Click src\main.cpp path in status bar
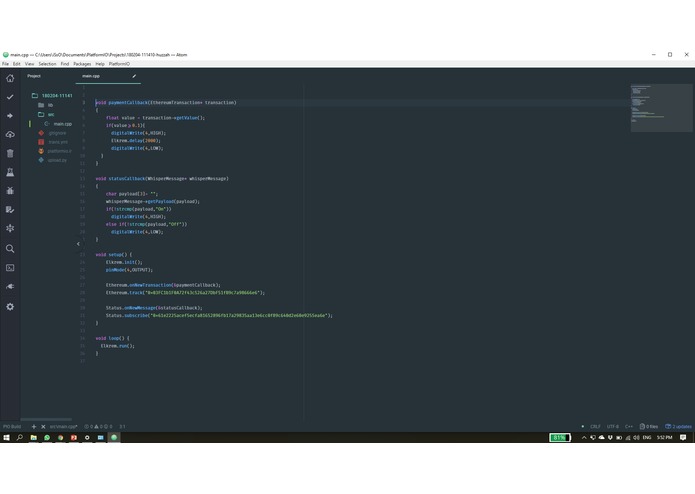 (63, 427)
